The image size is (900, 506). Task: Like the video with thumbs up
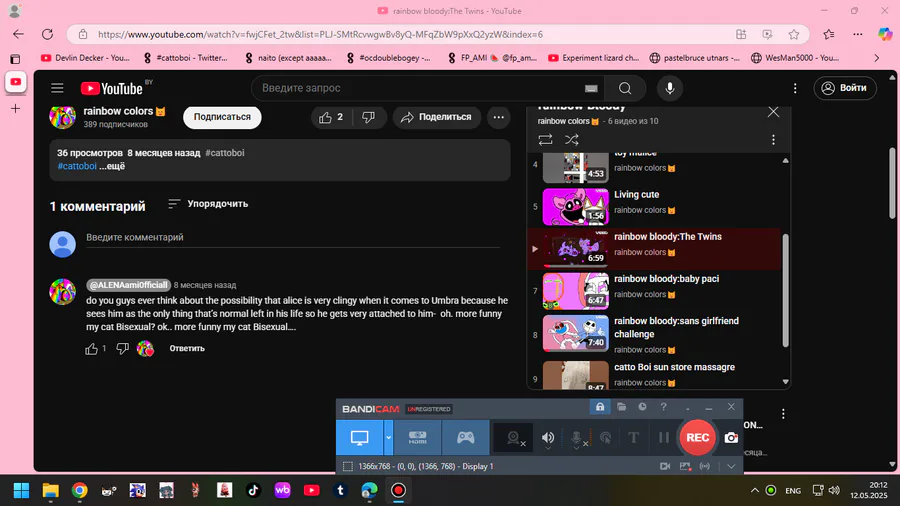(x=332, y=117)
